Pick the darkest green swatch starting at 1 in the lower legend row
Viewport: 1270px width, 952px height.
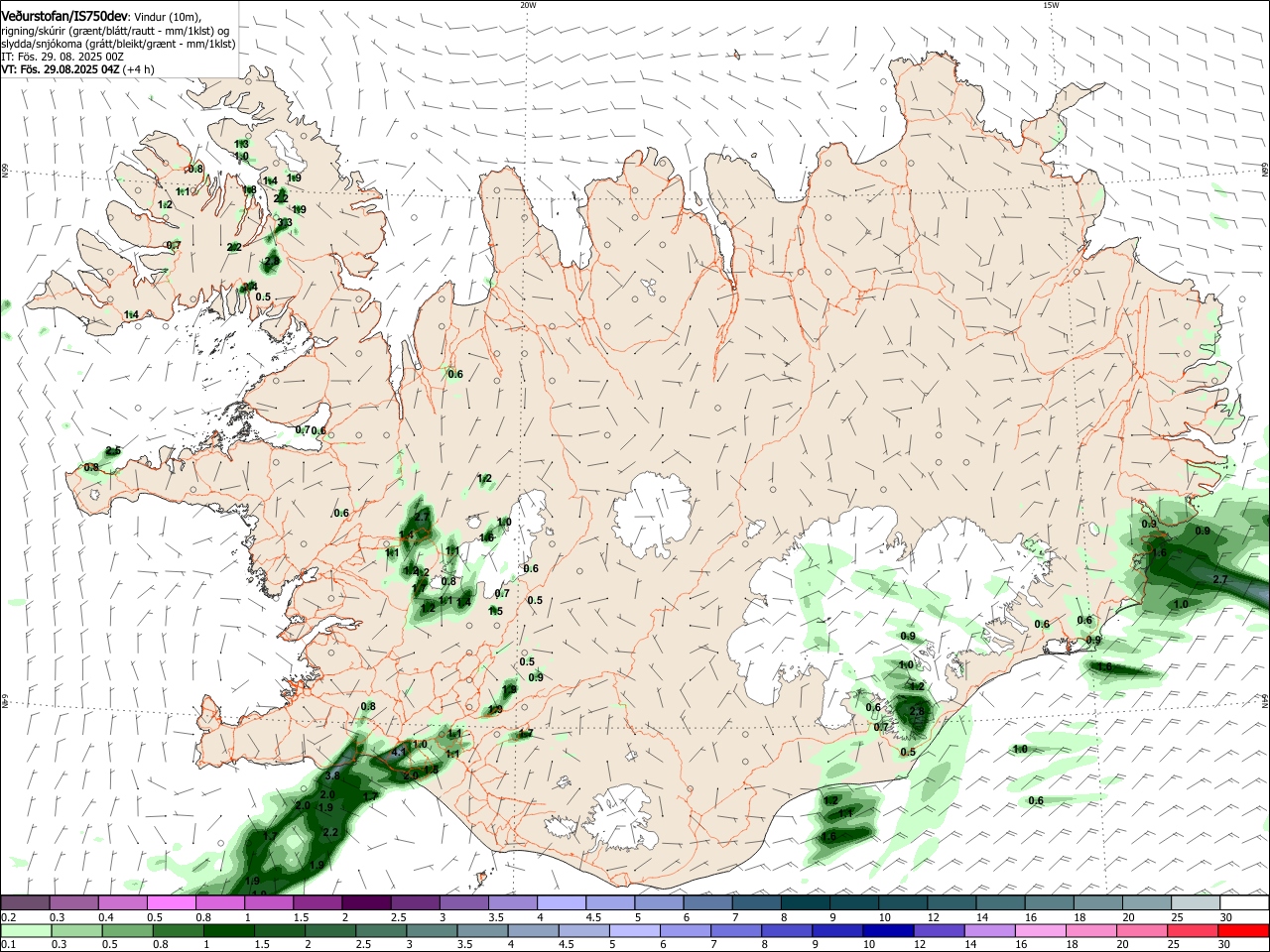228,930
